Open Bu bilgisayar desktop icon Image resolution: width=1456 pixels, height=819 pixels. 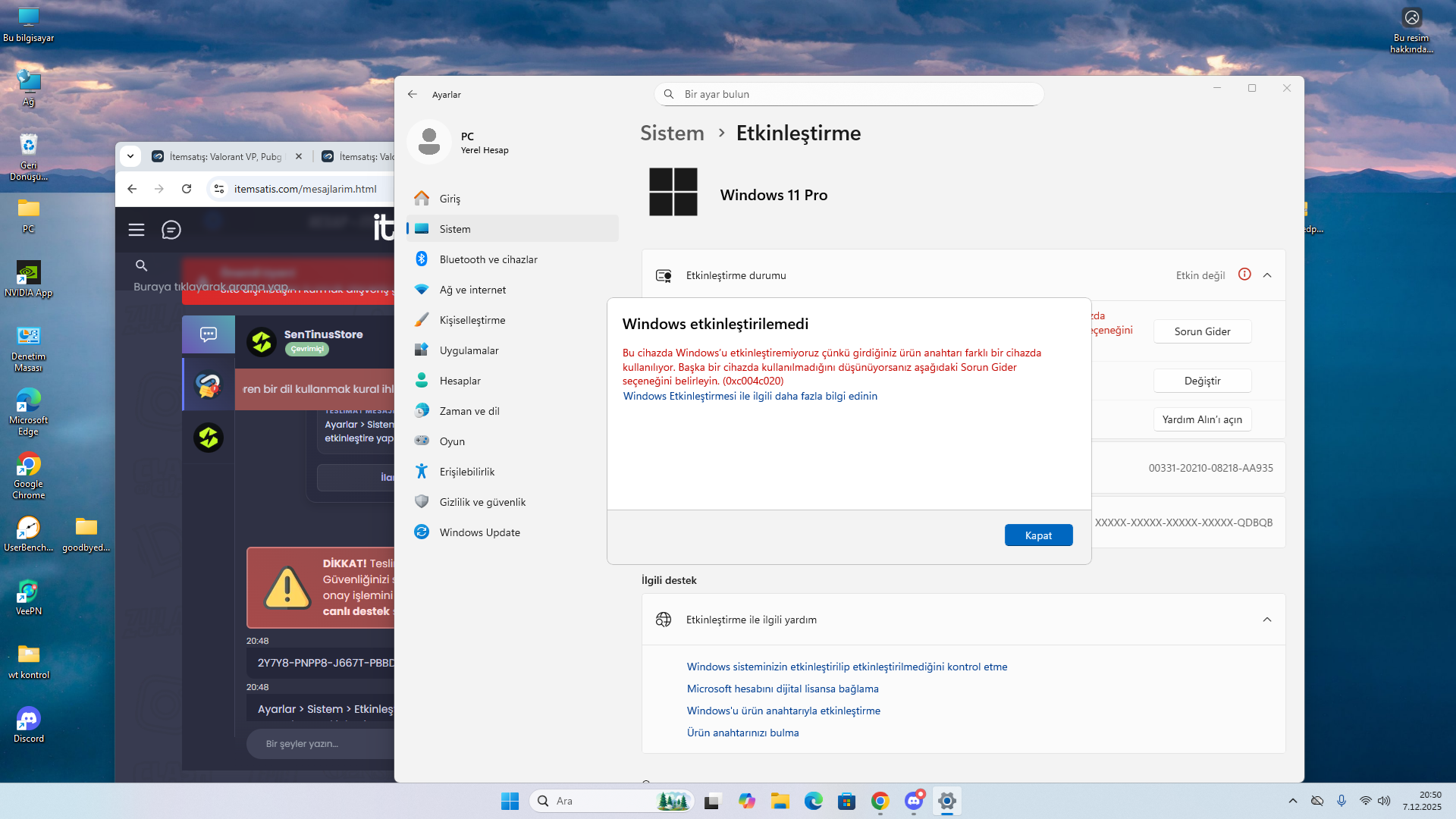pyautogui.click(x=29, y=24)
